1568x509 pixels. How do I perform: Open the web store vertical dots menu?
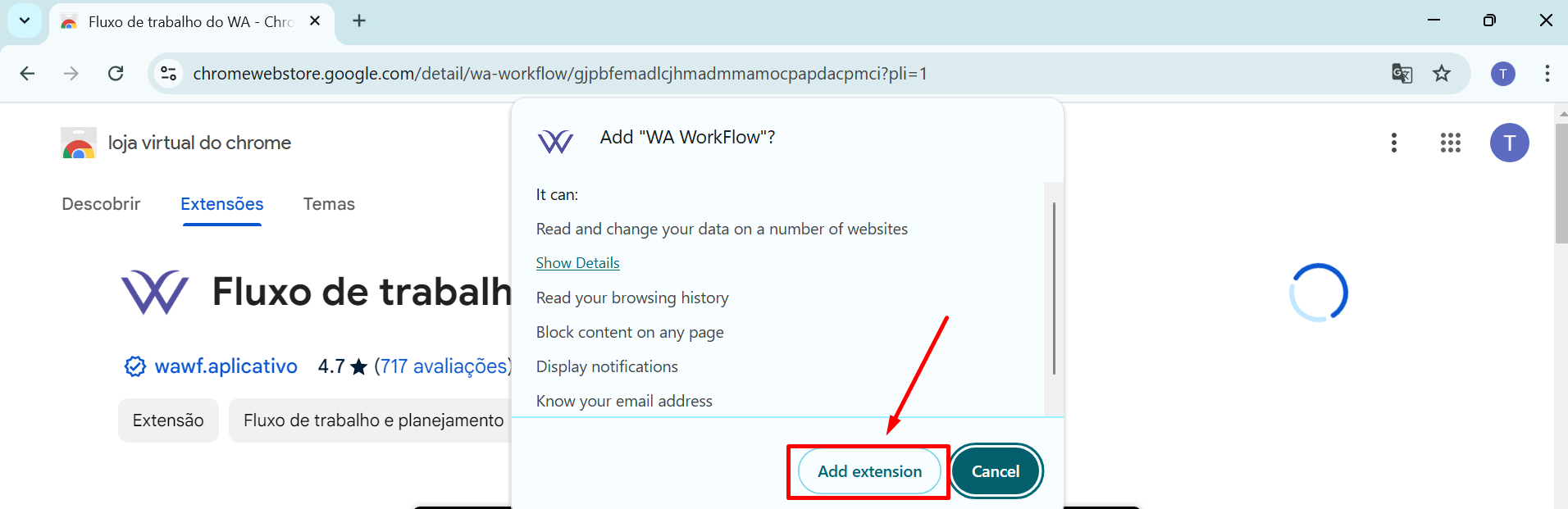click(1394, 143)
